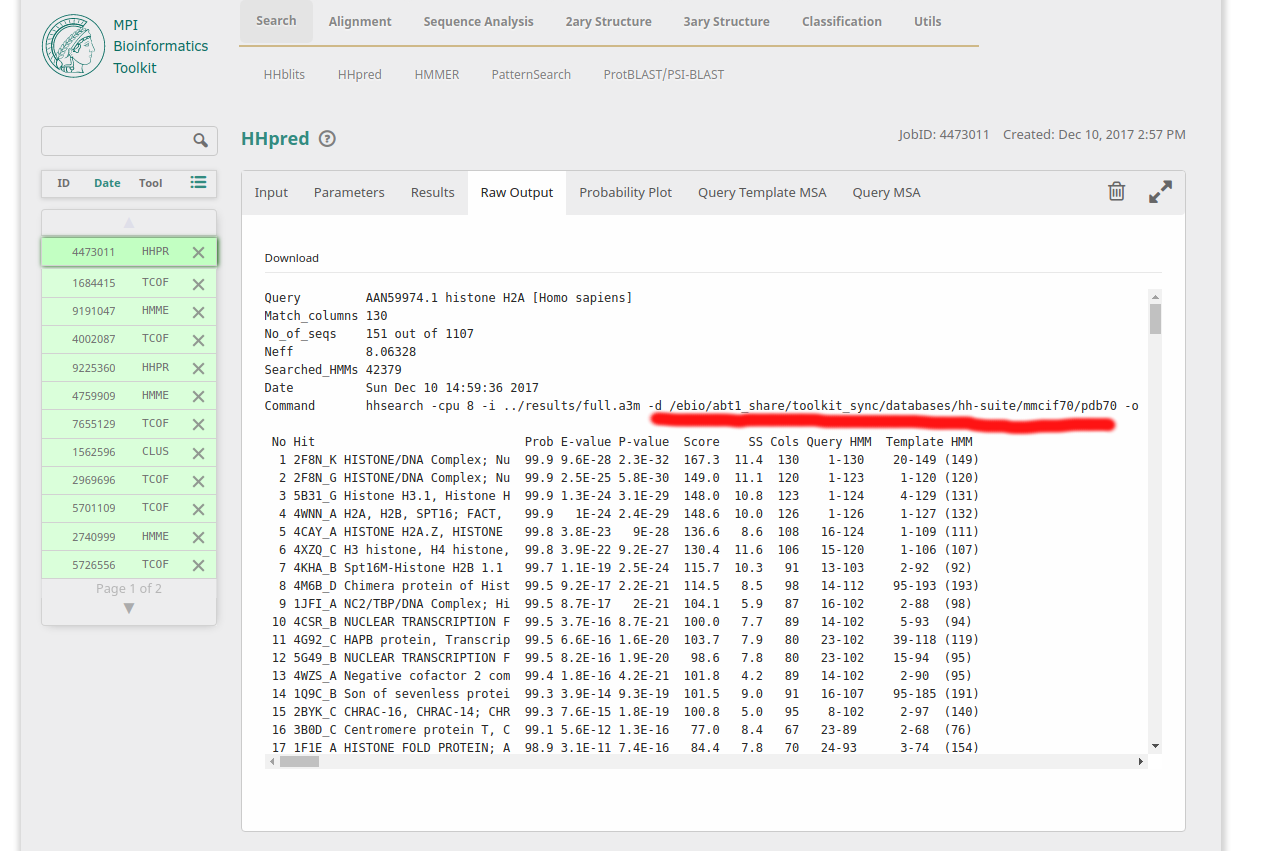Image resolution: width=1266 pixels, height=851 pixels.
Task: Open the HHpred help question-mark icon
Action: 327,139
